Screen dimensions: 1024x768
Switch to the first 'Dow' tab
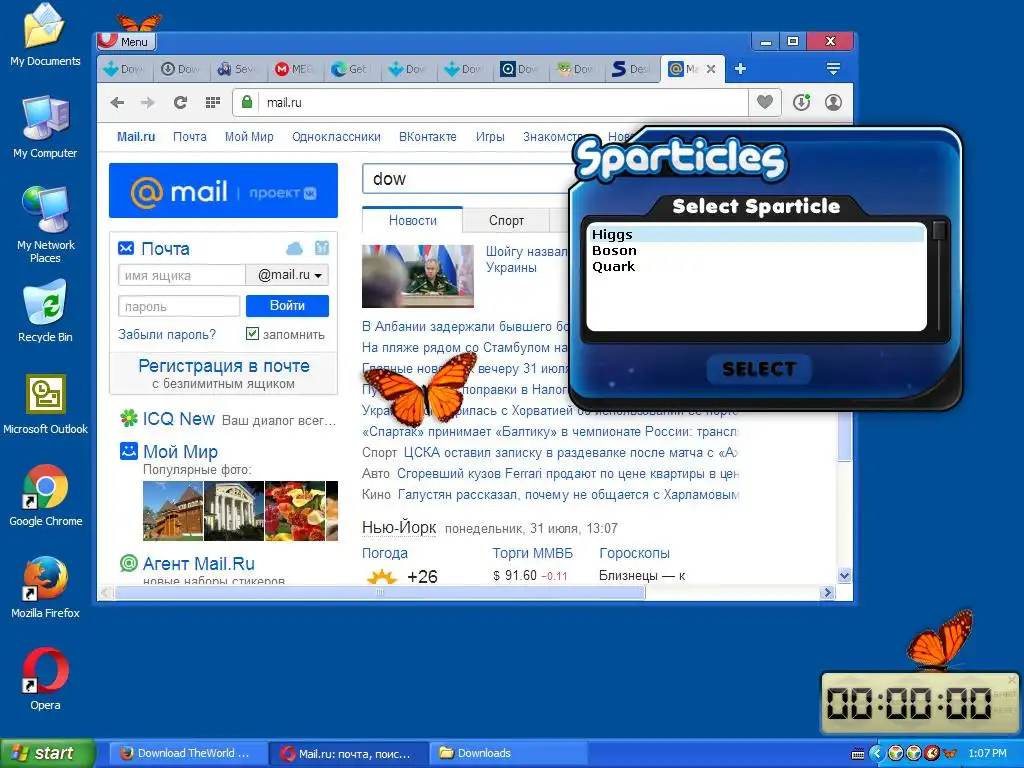point(124,69)
